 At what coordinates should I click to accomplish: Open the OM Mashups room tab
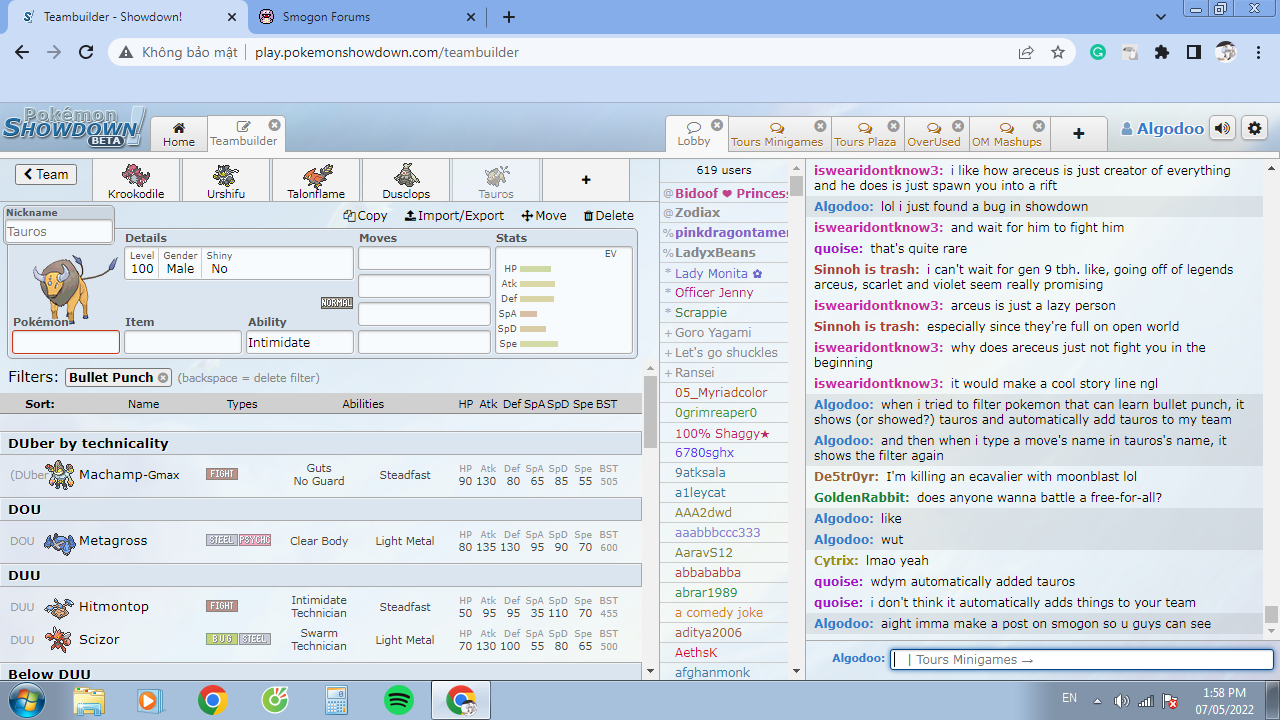[x=1007, y=134]
